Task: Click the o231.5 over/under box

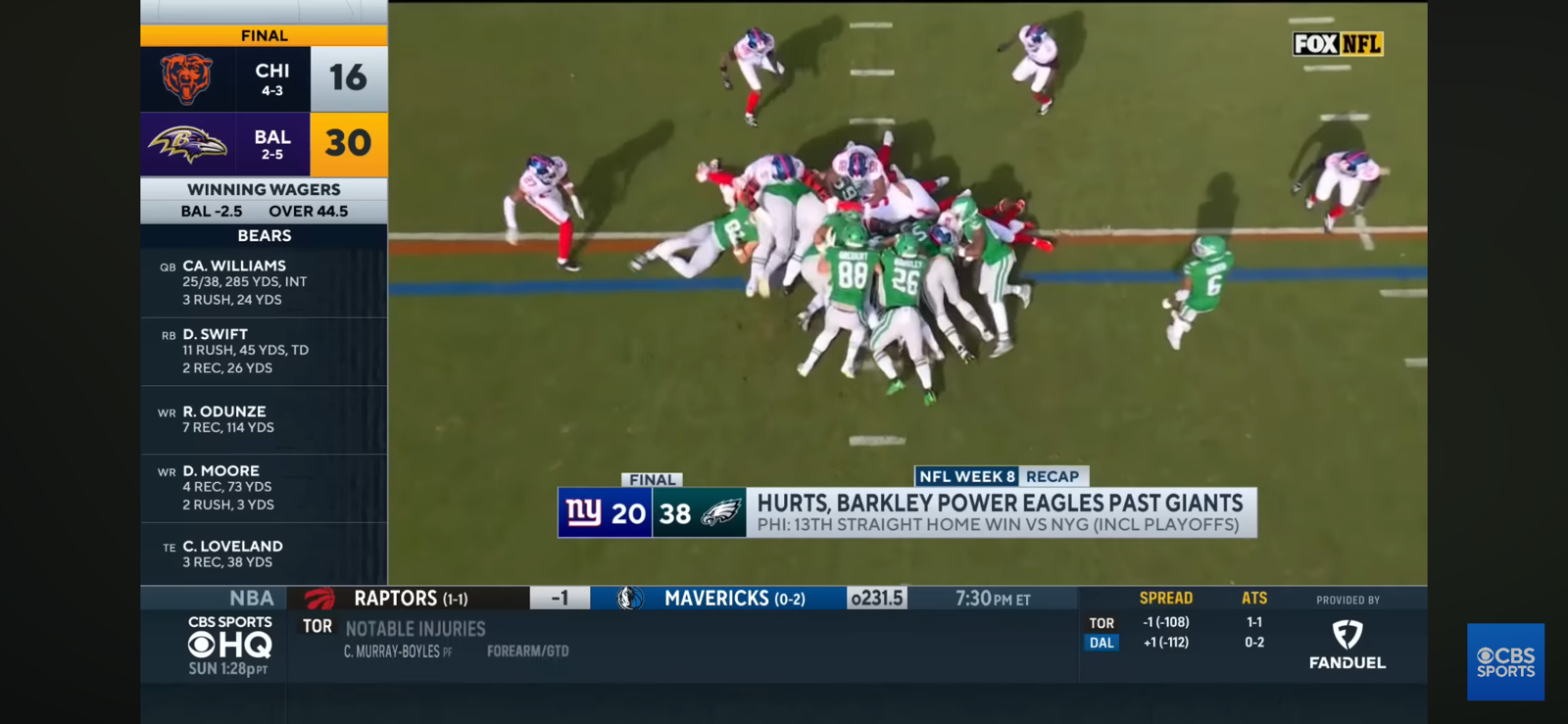Action: (x=876, y=598)
